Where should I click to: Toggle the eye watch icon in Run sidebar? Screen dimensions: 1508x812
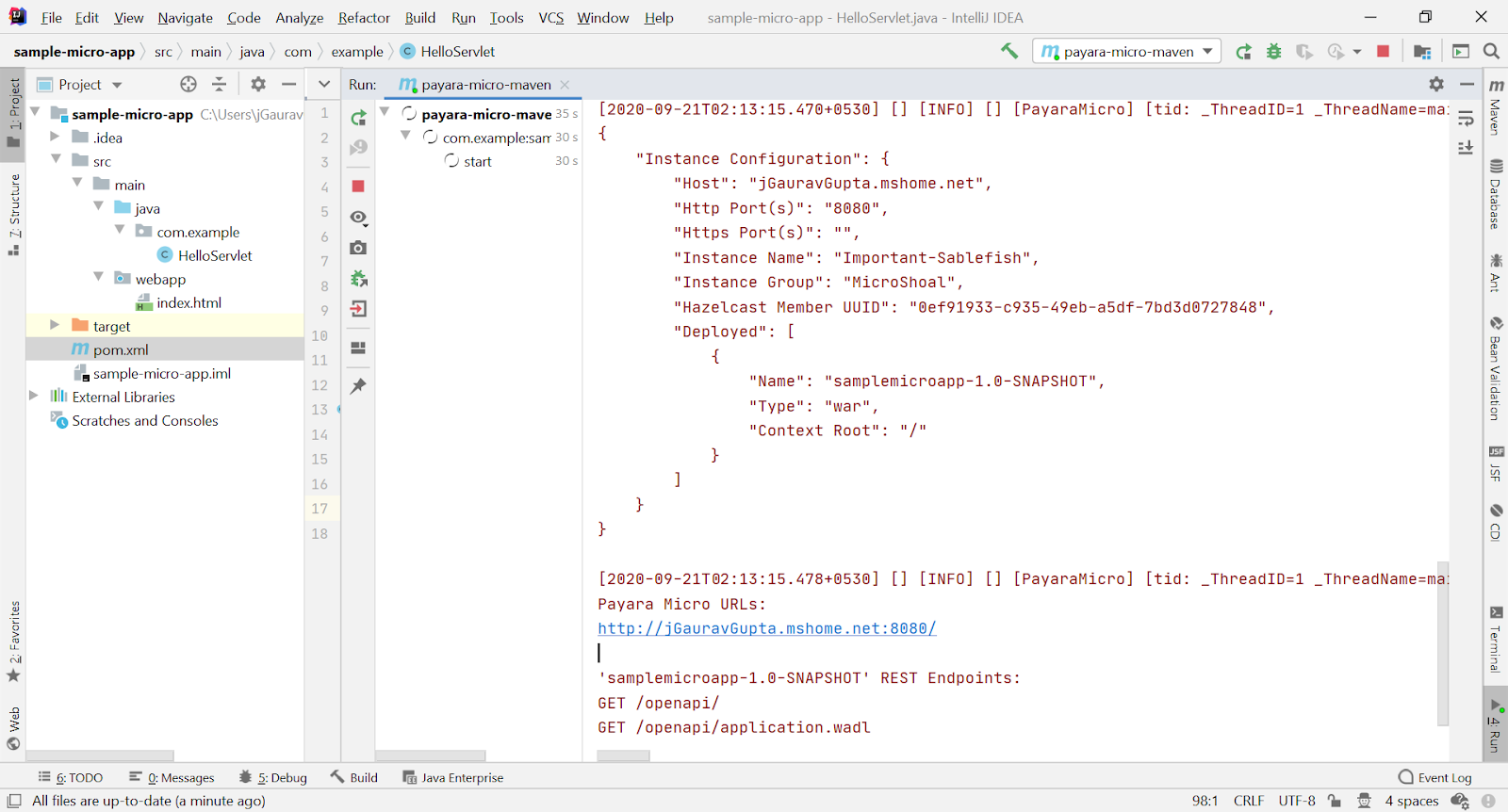[x=358, y=218]
